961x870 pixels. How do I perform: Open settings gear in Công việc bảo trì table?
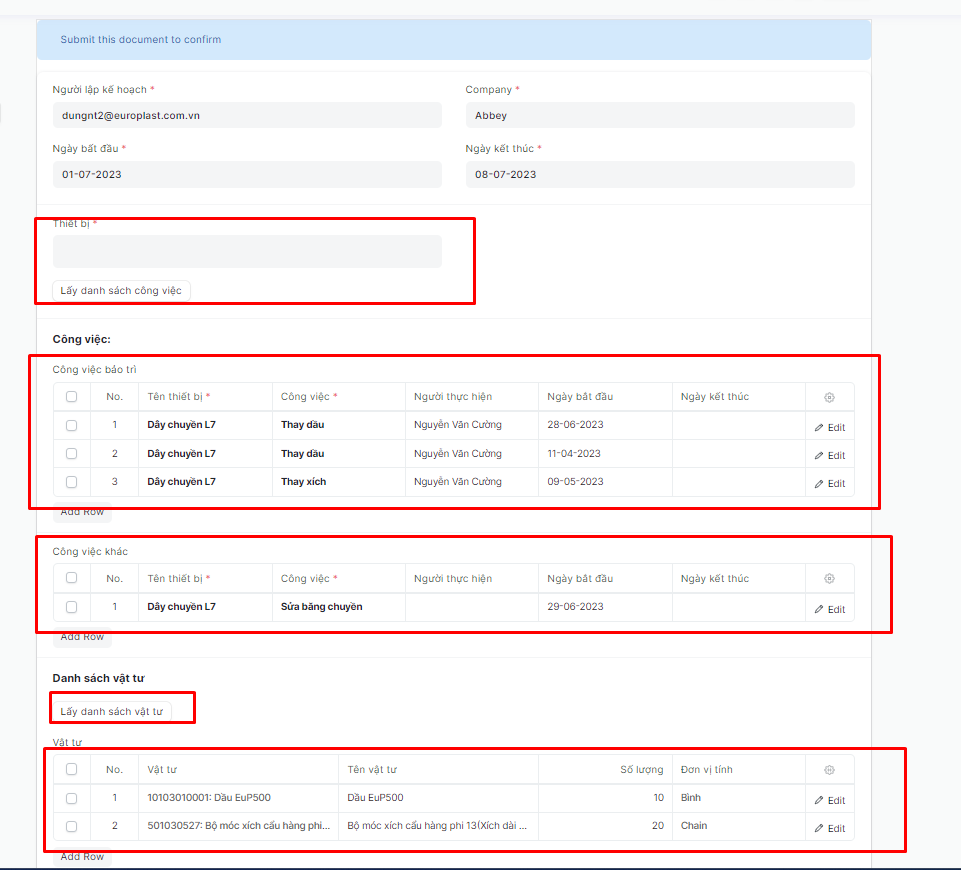pyautogui.click(x=829, y=397)
